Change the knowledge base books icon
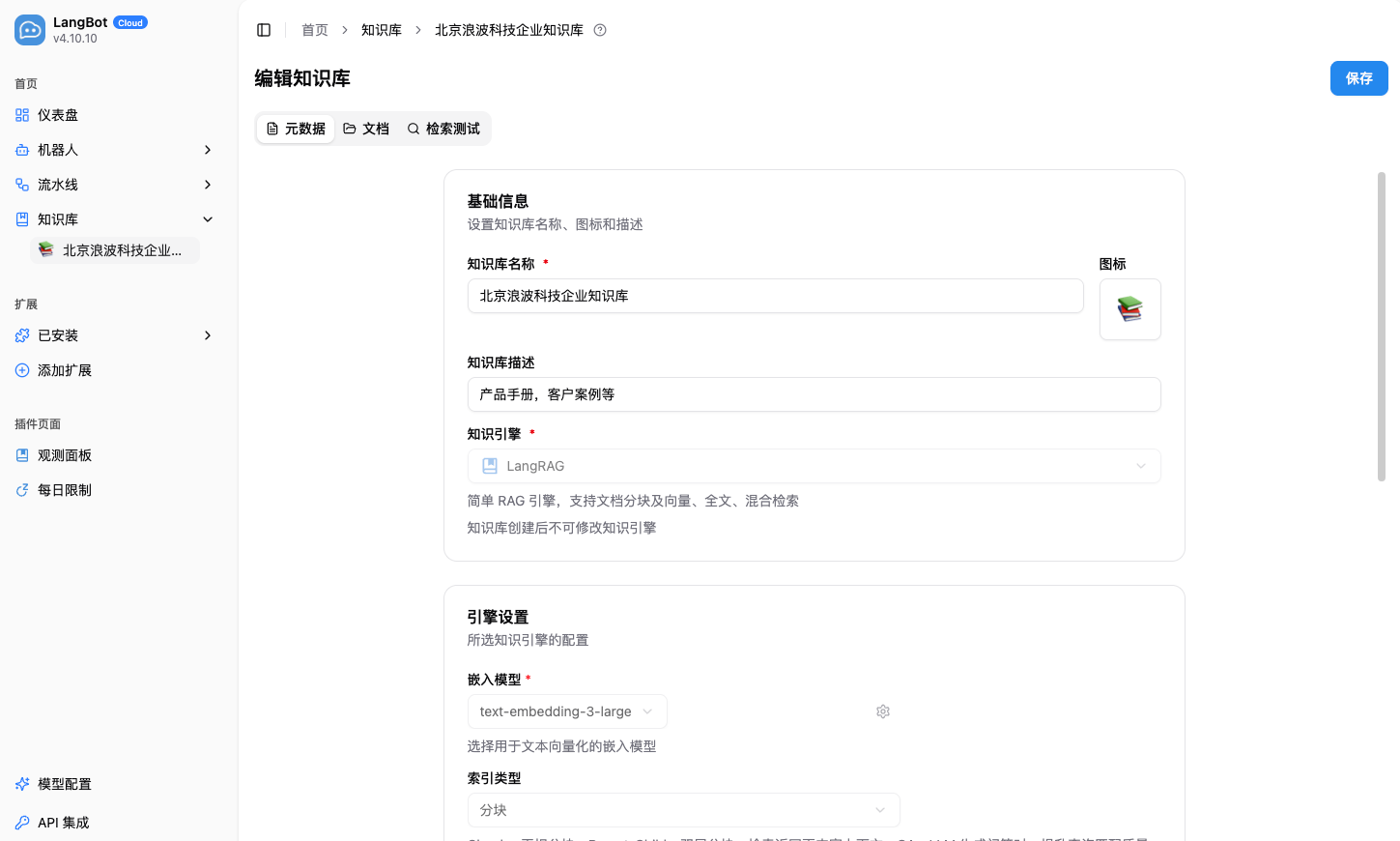1400x841 pixels. (x=1130, y=309)
